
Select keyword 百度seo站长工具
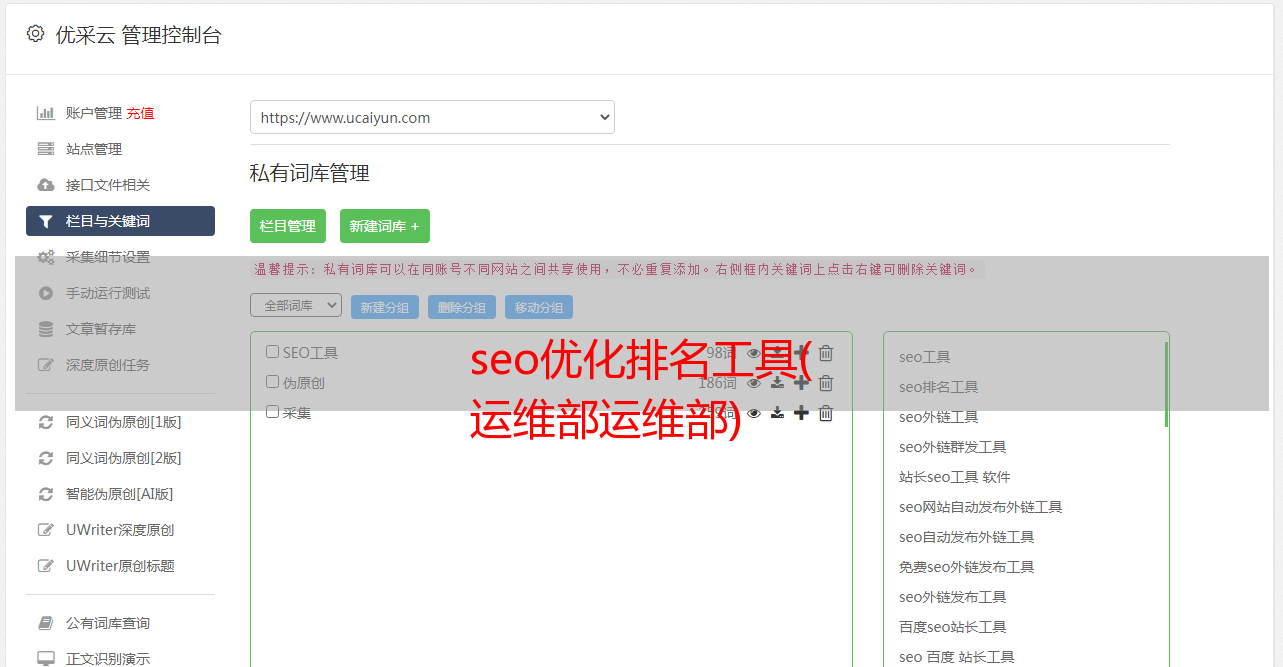[952, 627]
